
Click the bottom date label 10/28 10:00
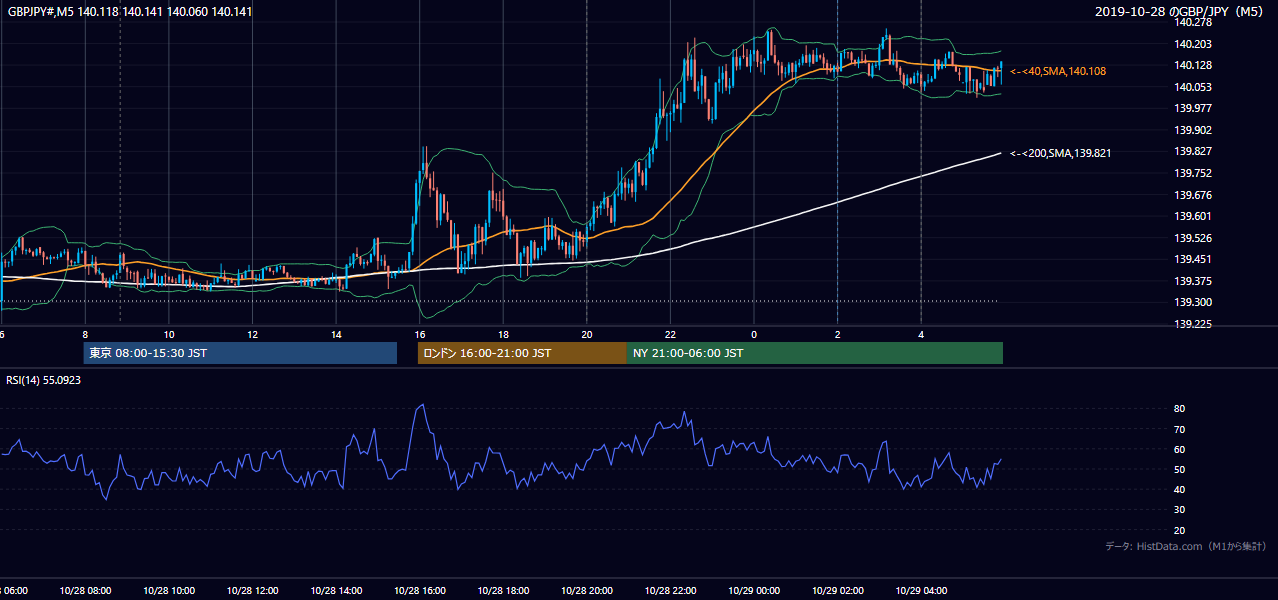(x=169, y=591)
